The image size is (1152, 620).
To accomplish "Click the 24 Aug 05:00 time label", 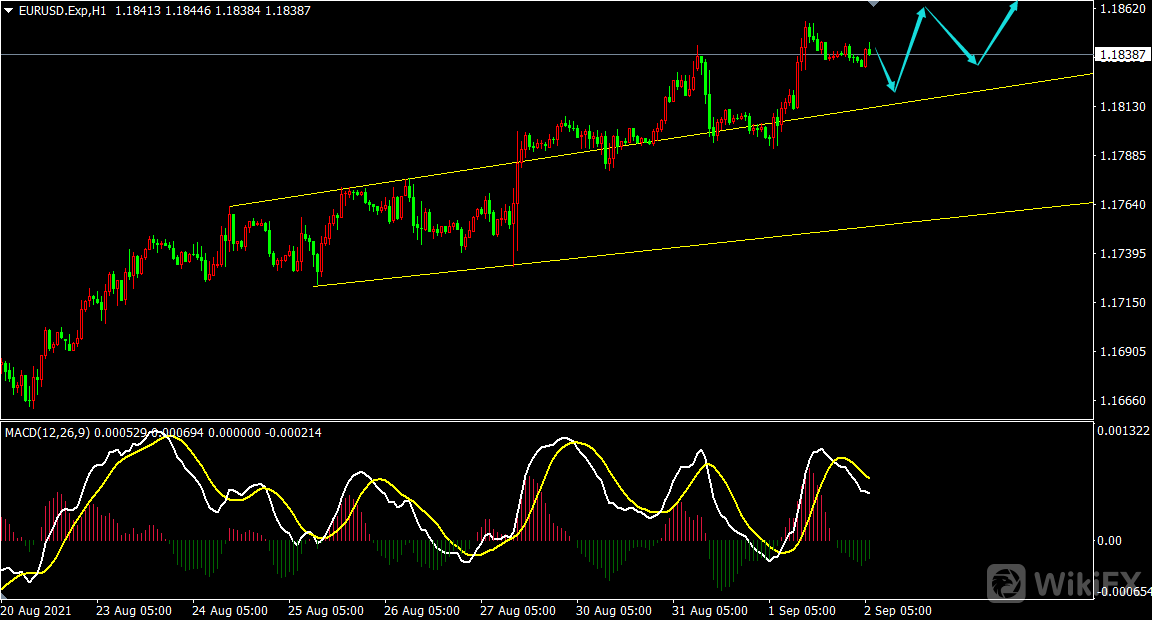I will 229,610.
